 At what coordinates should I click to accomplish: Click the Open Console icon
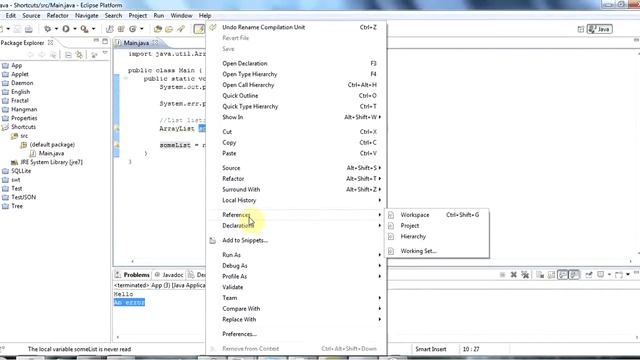point(619,275)
